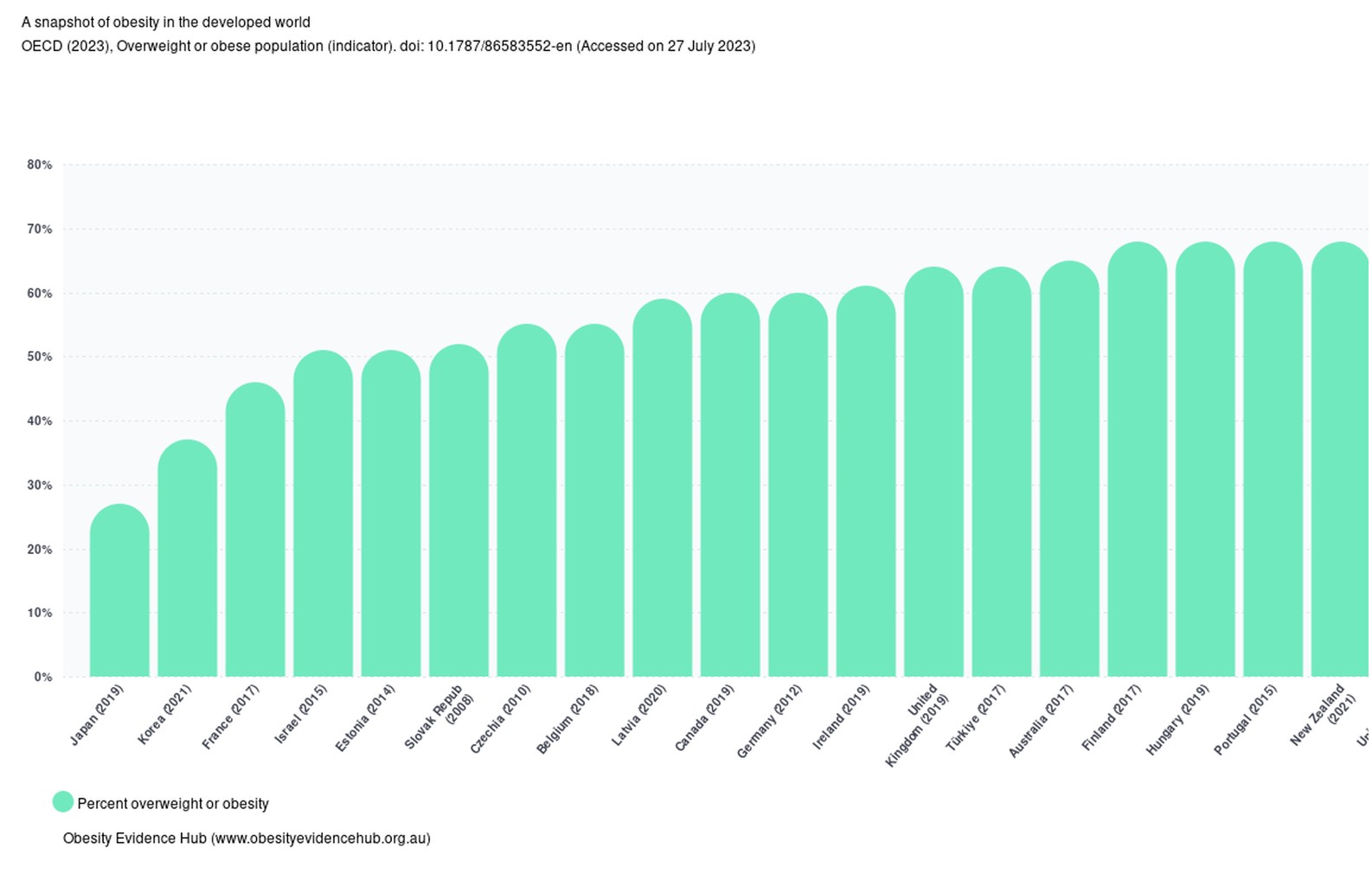Click the Obesity Evidence Hub website credit
Screen dimensions: 1372x874
click(x=247, y=839)
